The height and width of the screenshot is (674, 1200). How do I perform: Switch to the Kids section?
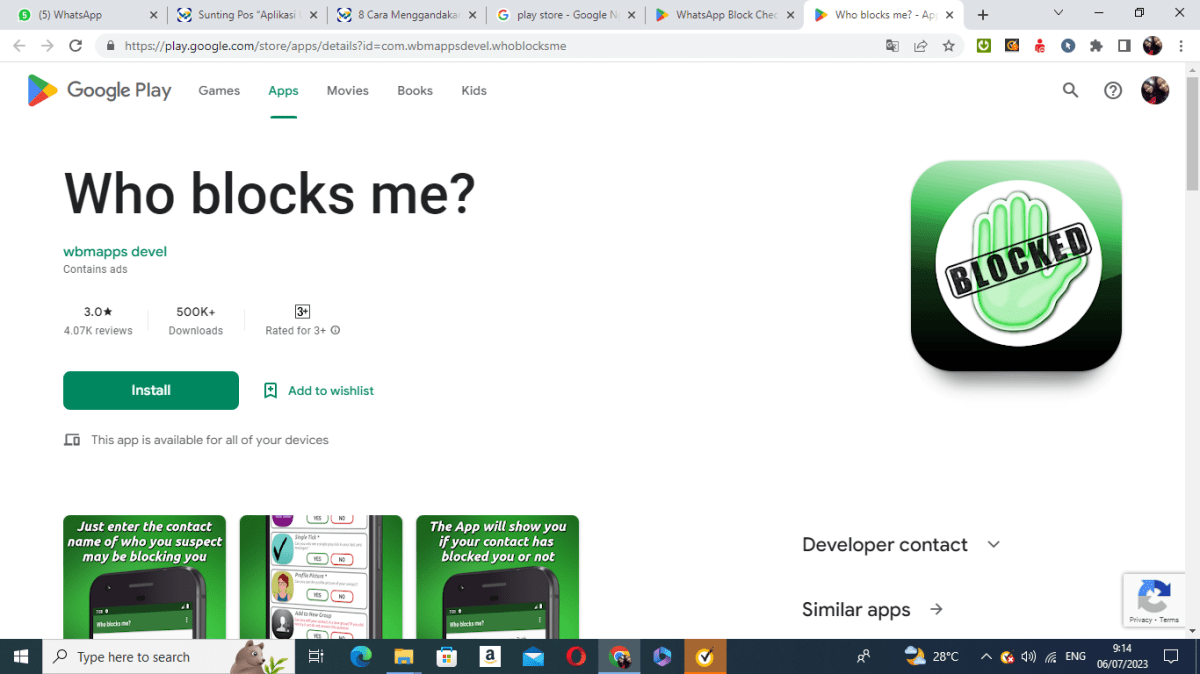(474, 90)
